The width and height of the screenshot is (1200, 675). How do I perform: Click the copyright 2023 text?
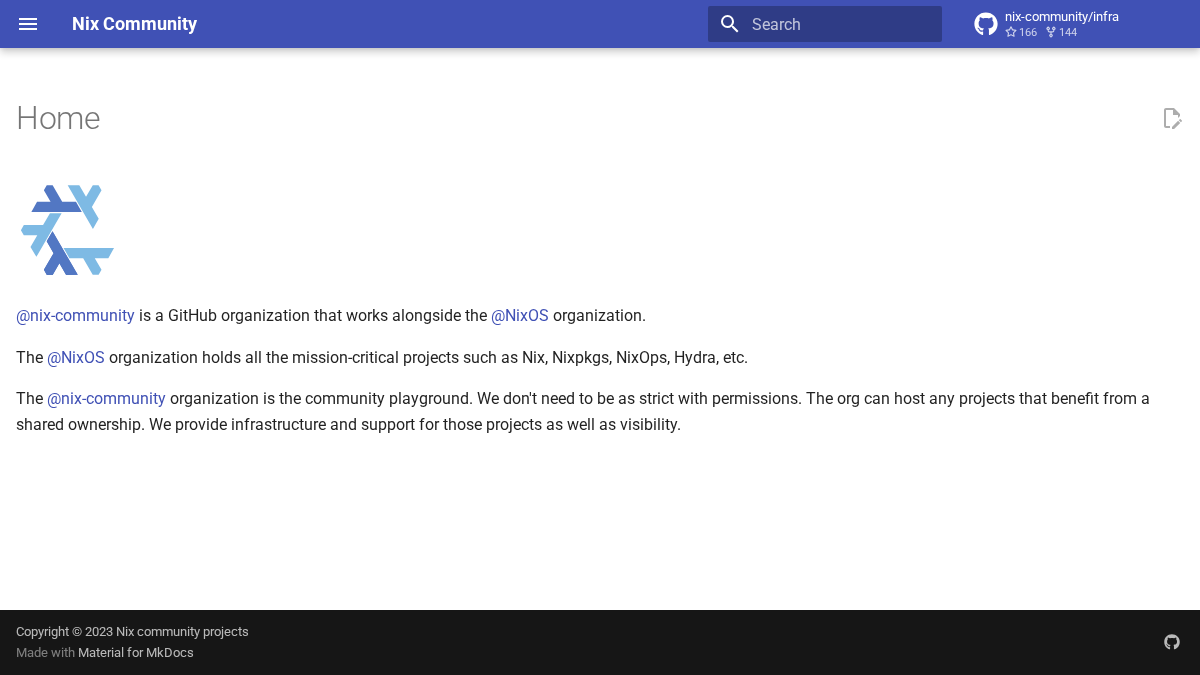132,632
